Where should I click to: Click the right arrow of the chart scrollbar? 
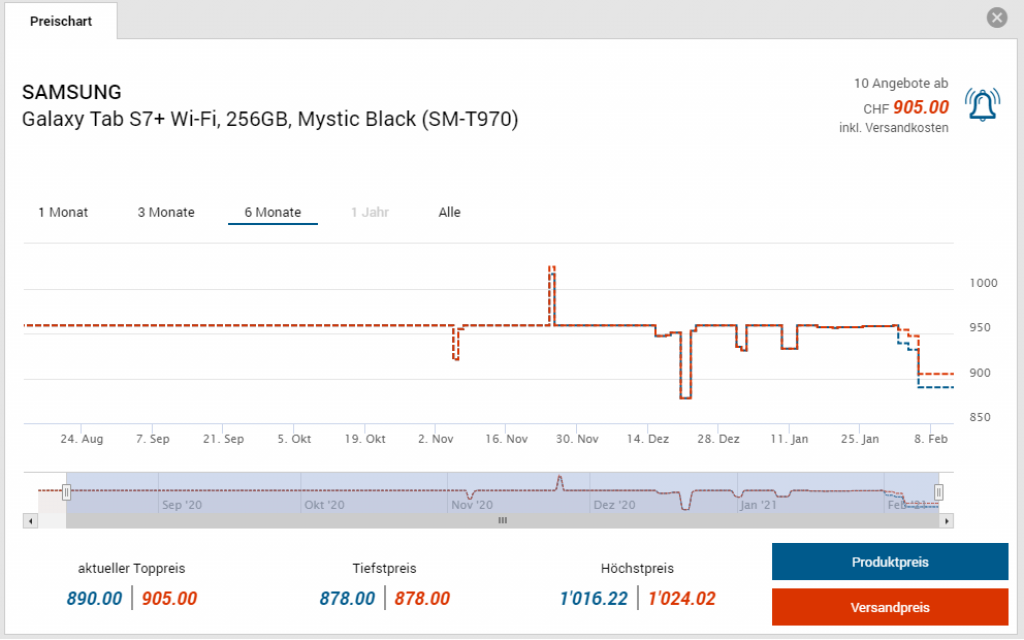[x=947, y=520]
